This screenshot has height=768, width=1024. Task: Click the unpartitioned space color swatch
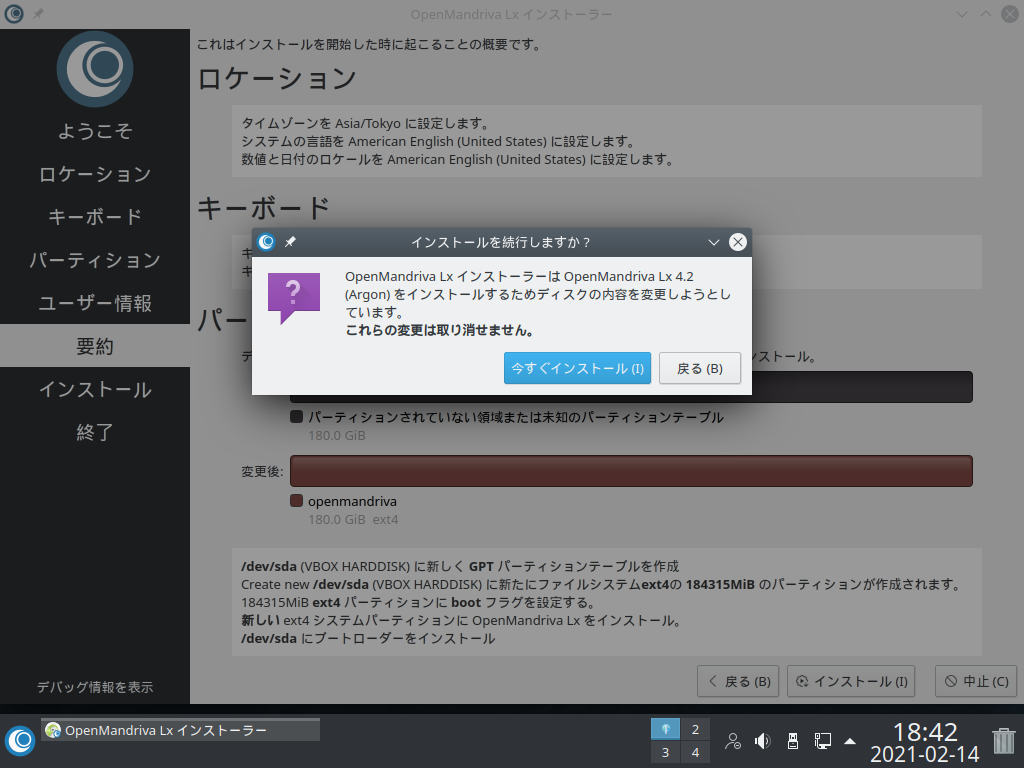[x=296, y=417]
